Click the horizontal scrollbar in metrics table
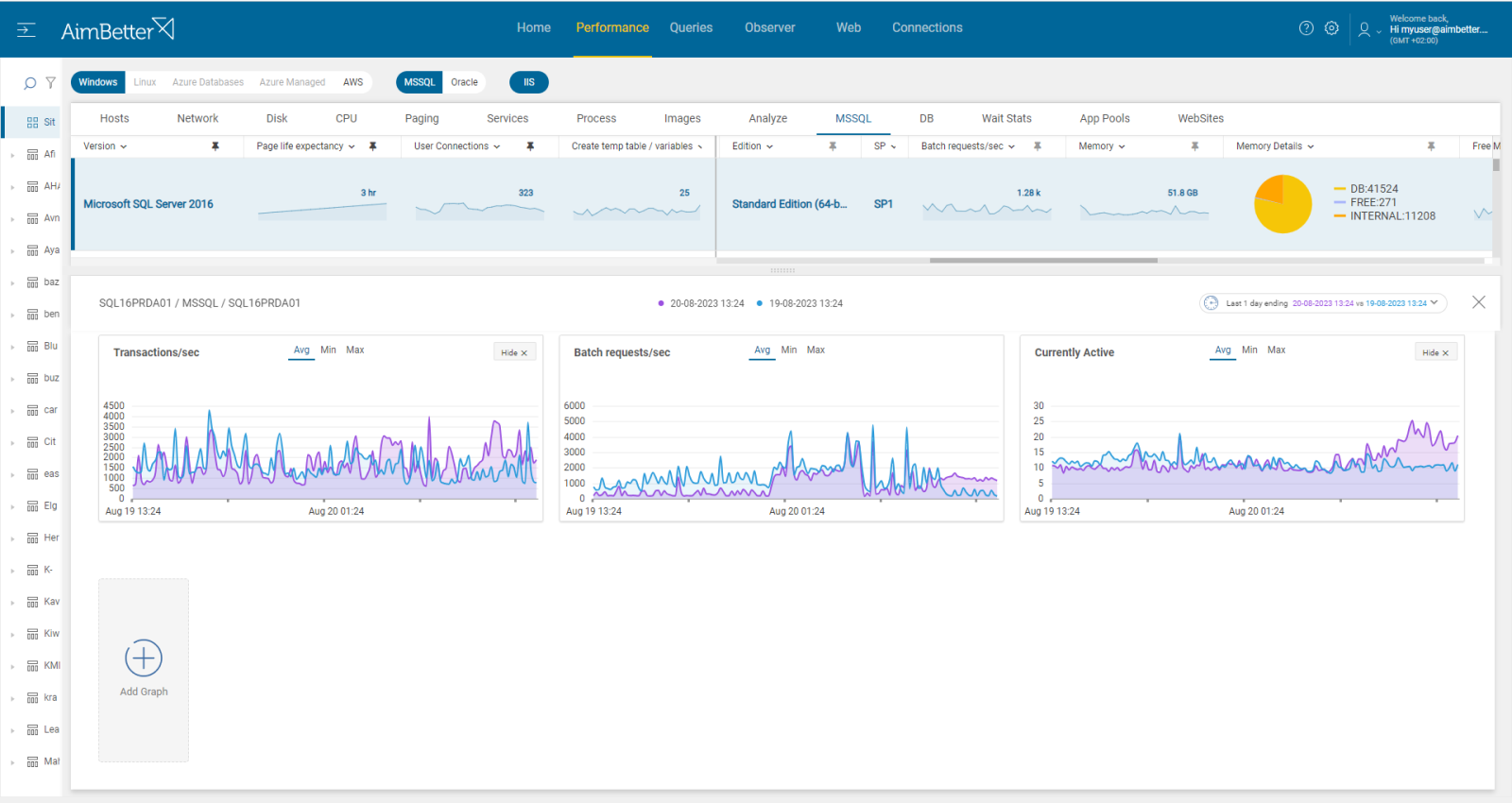The width and height of the screenshot is (1512, 803). (x=1043, y=260)
